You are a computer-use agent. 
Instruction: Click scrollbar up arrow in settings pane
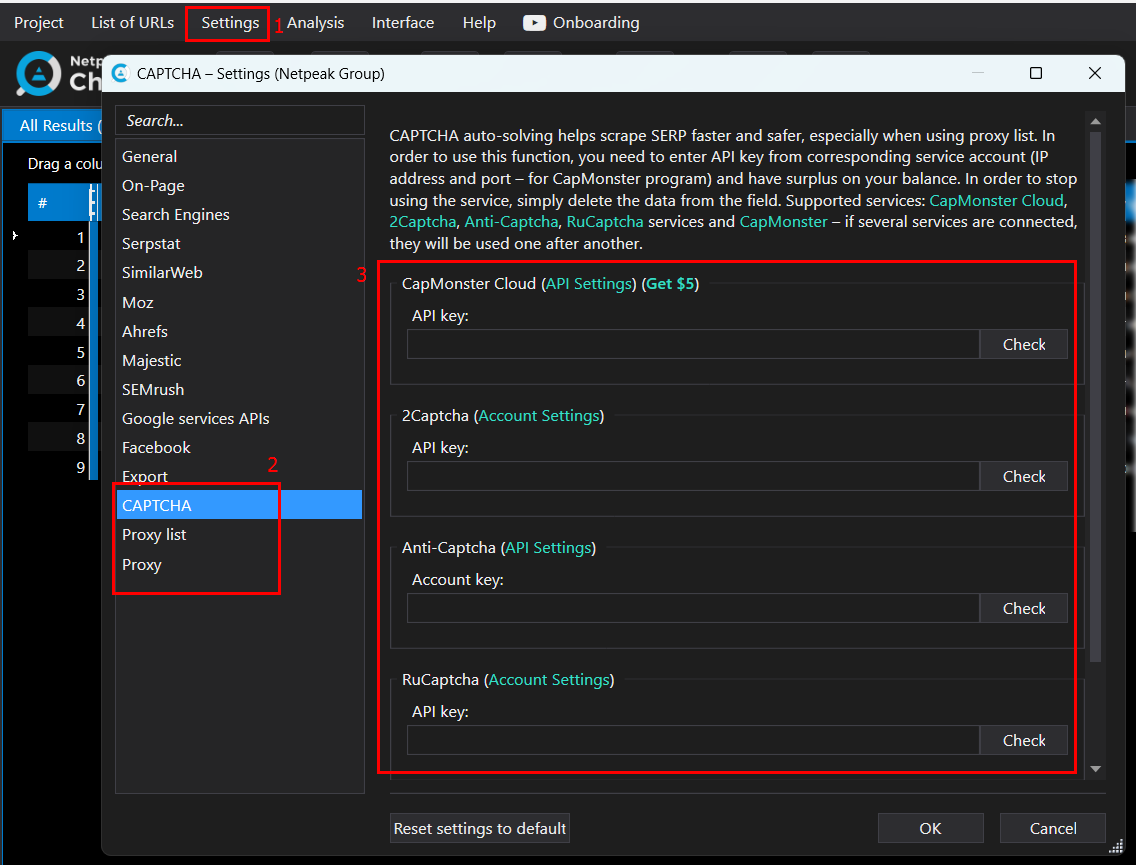[1095, 122]
